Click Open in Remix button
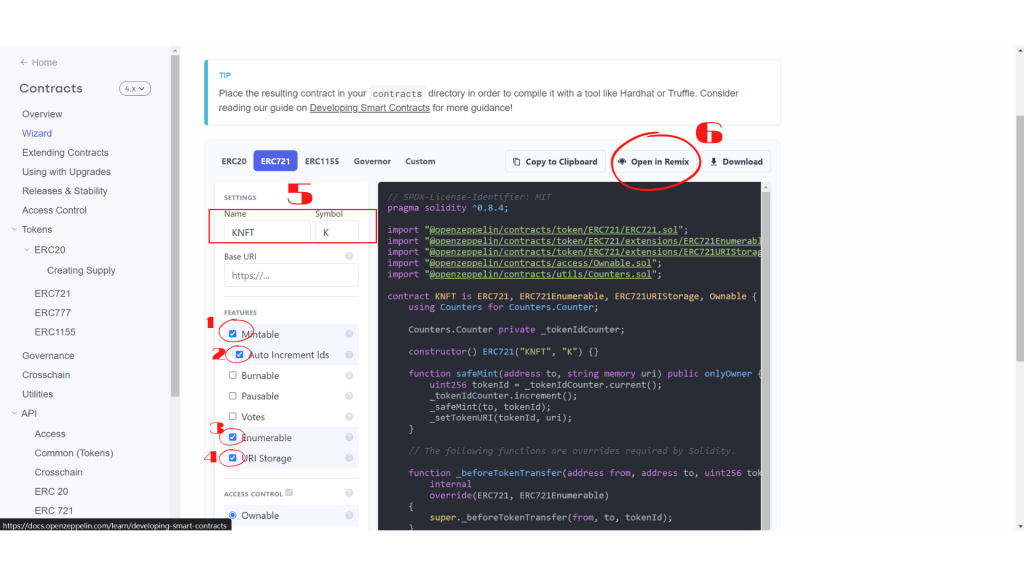The image size is (1024, 576). 654,161
